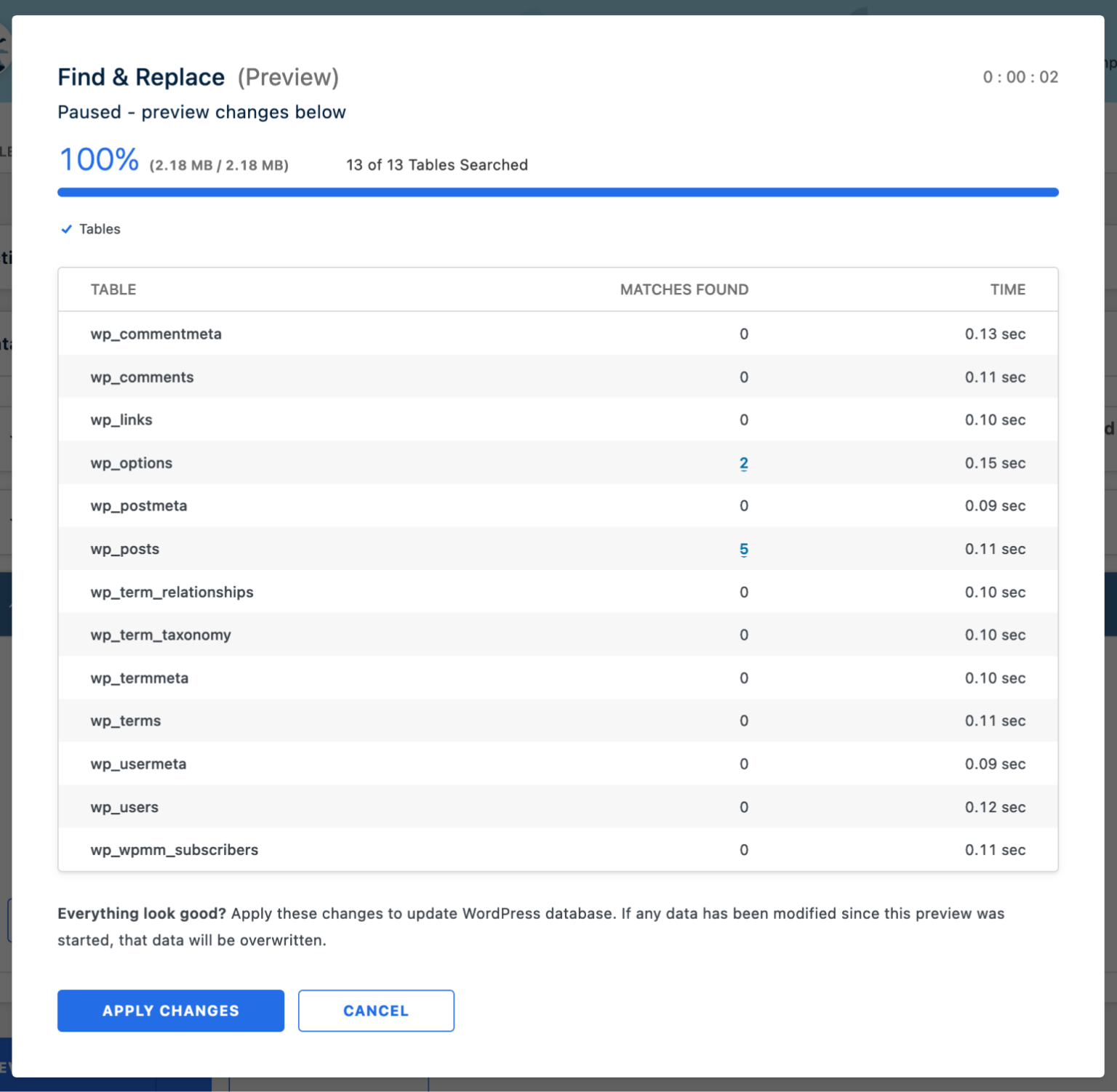Click the Apply Changes button
Screen dimensions: 1117x1092
170,1011
